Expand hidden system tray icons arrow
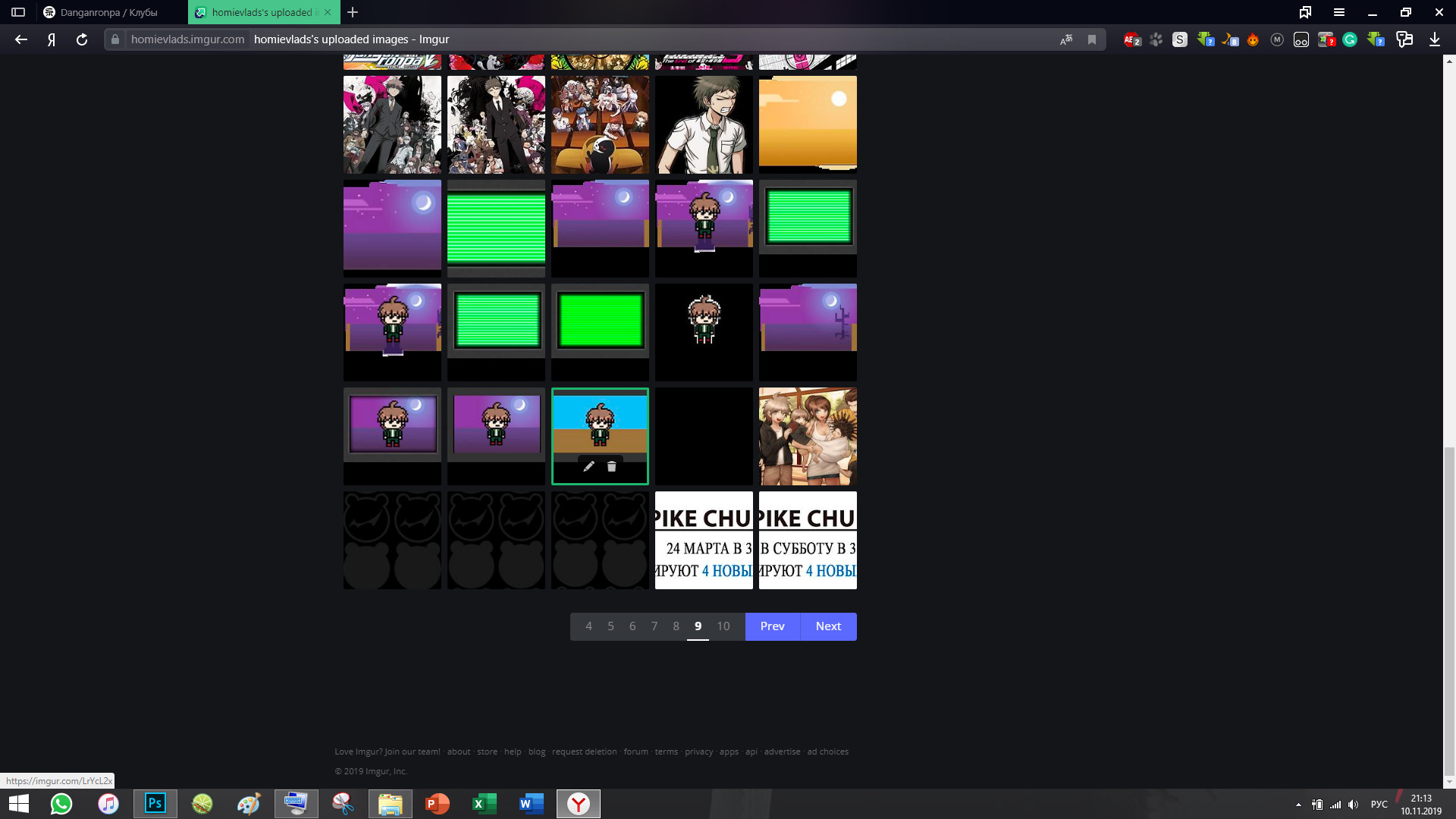Image resolution: width=1456 pixels, height=819 pixels. [1298, 805]
